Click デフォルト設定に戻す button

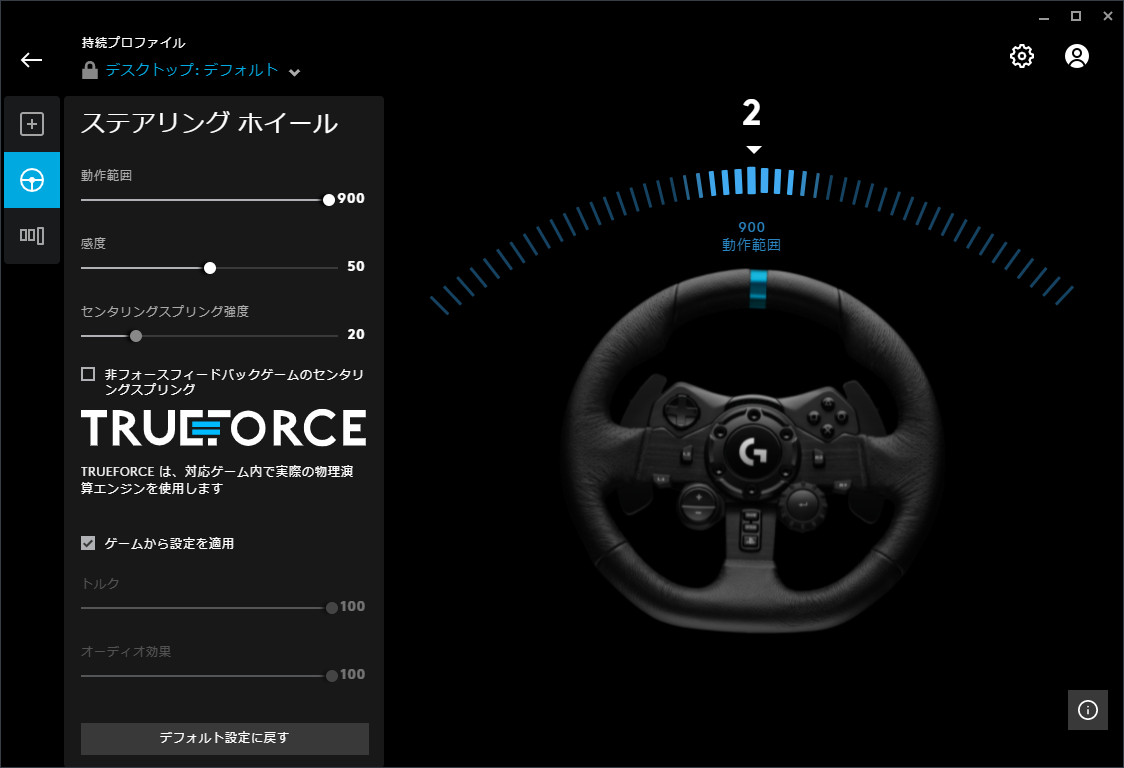pyautogui.click(x=225, y=738)
